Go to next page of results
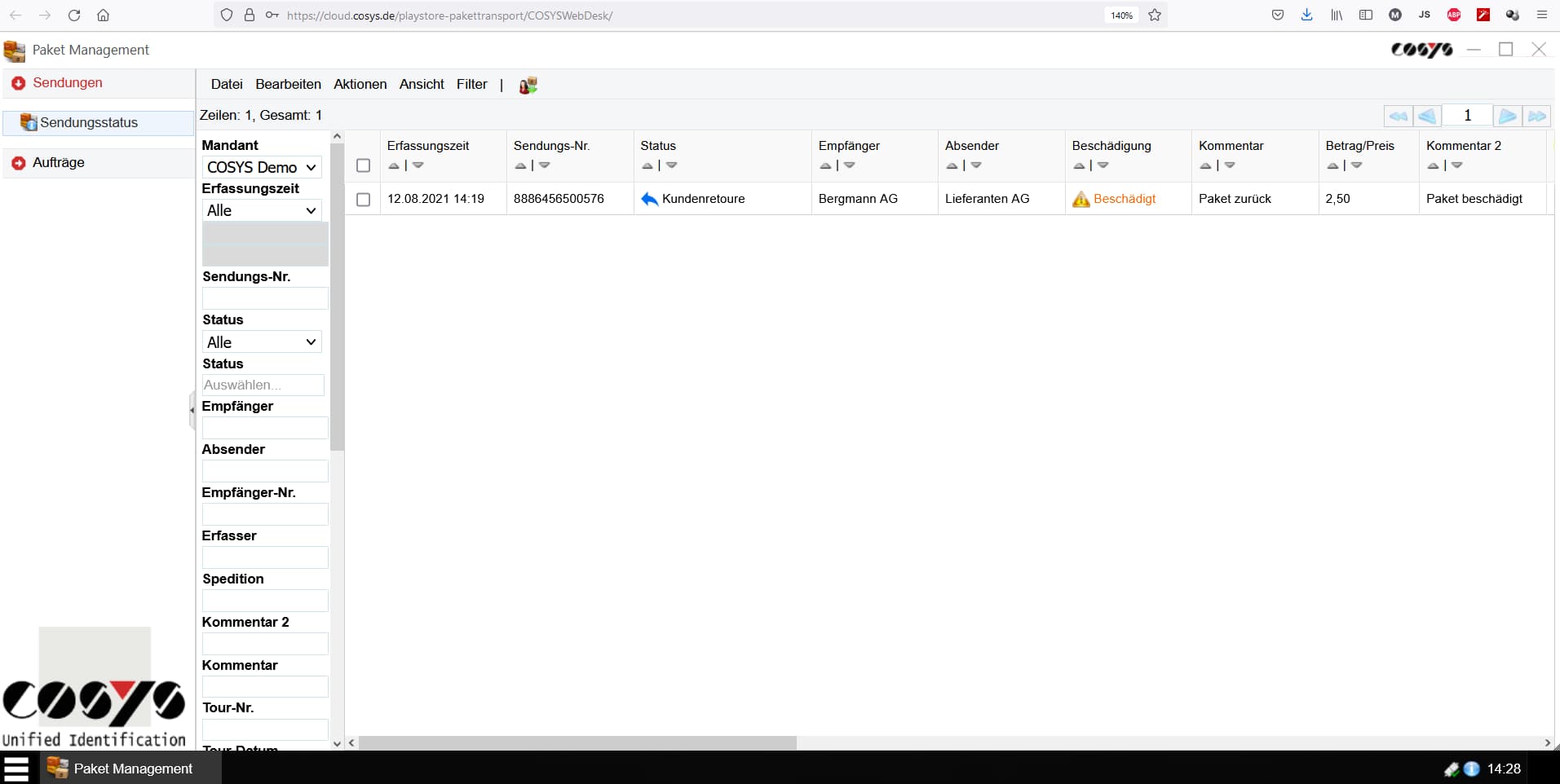1560x784 pixels. pyautogui.click(x=1507, y=116)
